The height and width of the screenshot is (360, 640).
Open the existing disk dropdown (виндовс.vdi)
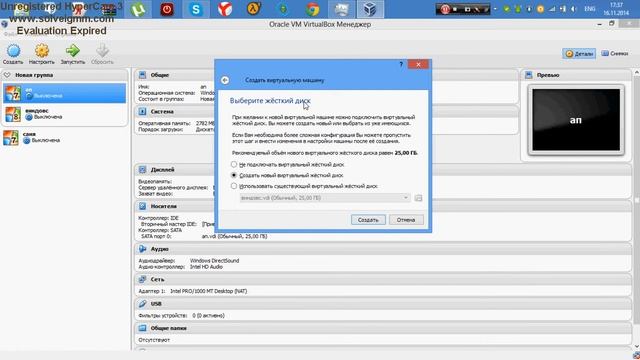[x=324, y=198]
